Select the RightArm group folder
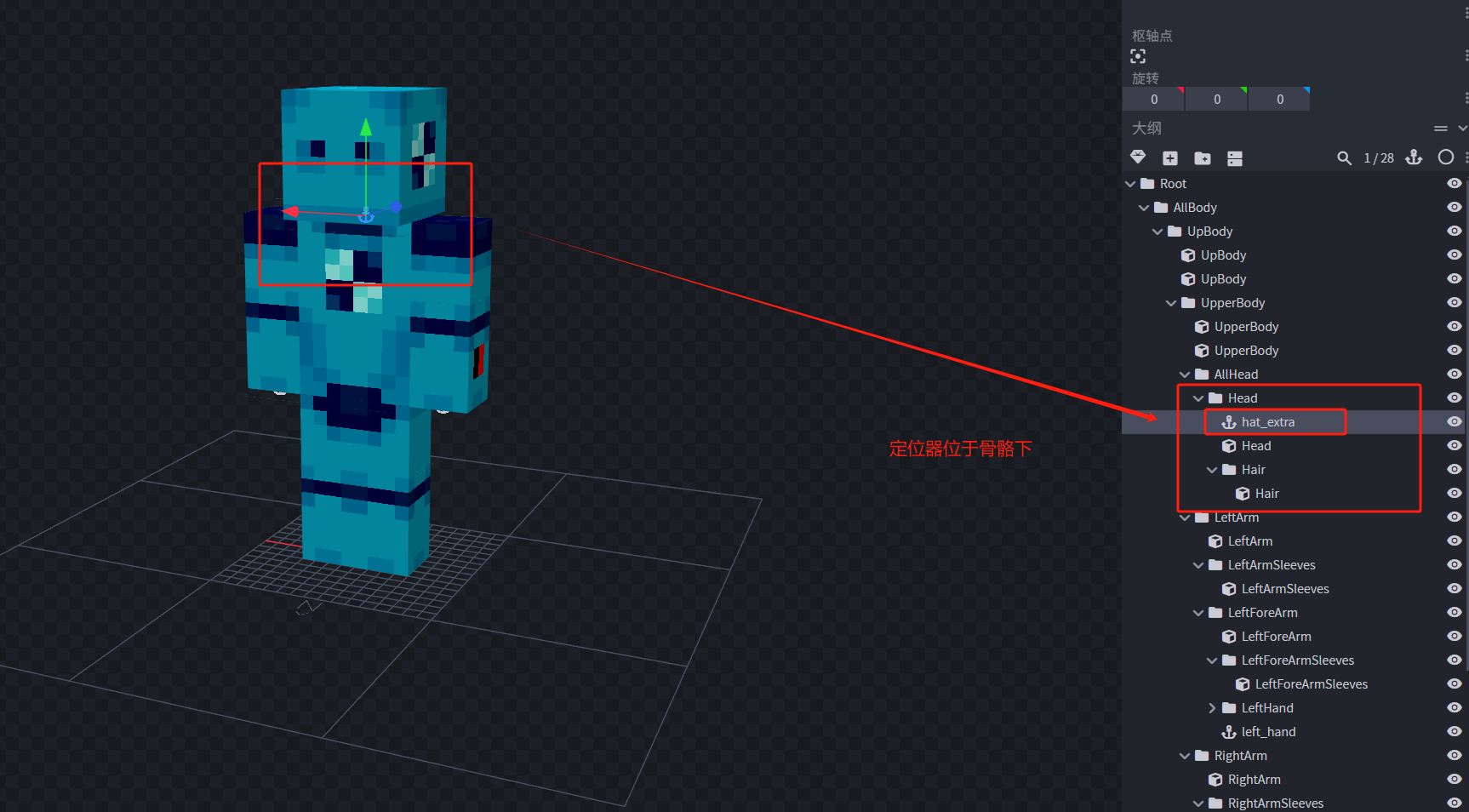 click(x=1240, y=756)
